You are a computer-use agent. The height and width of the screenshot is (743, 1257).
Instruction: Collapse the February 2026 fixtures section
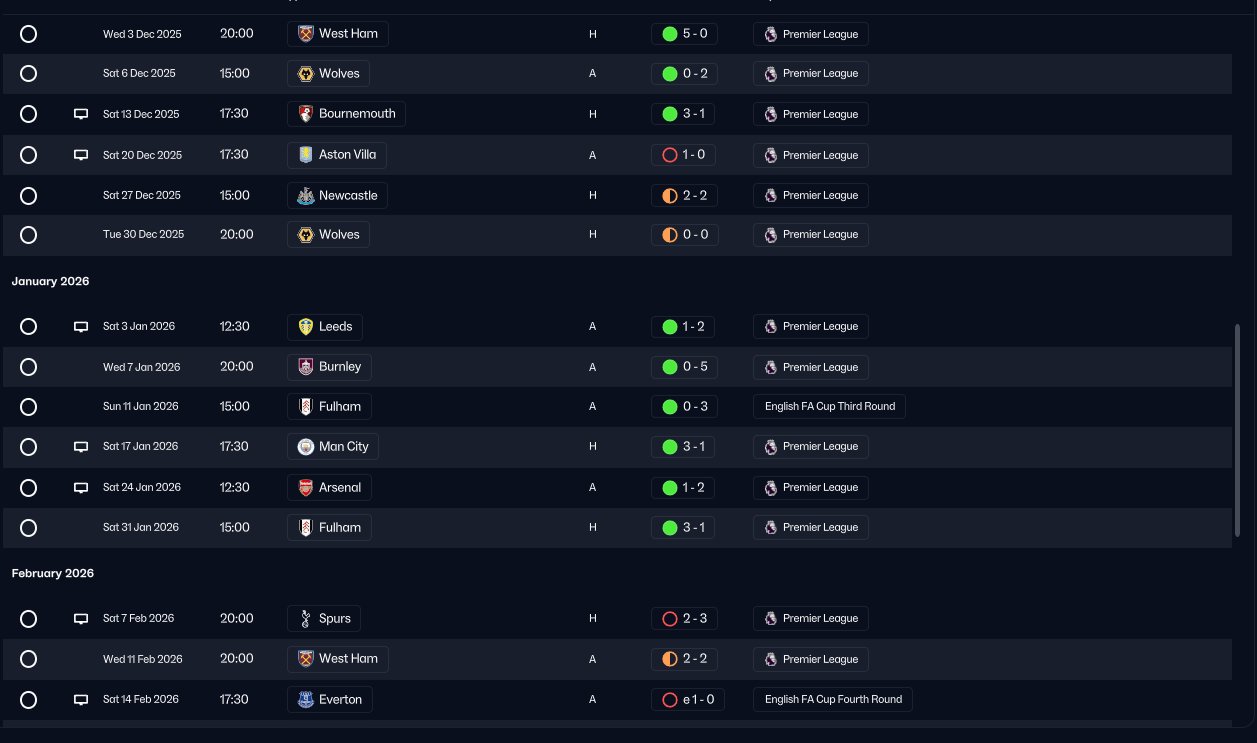52,573
